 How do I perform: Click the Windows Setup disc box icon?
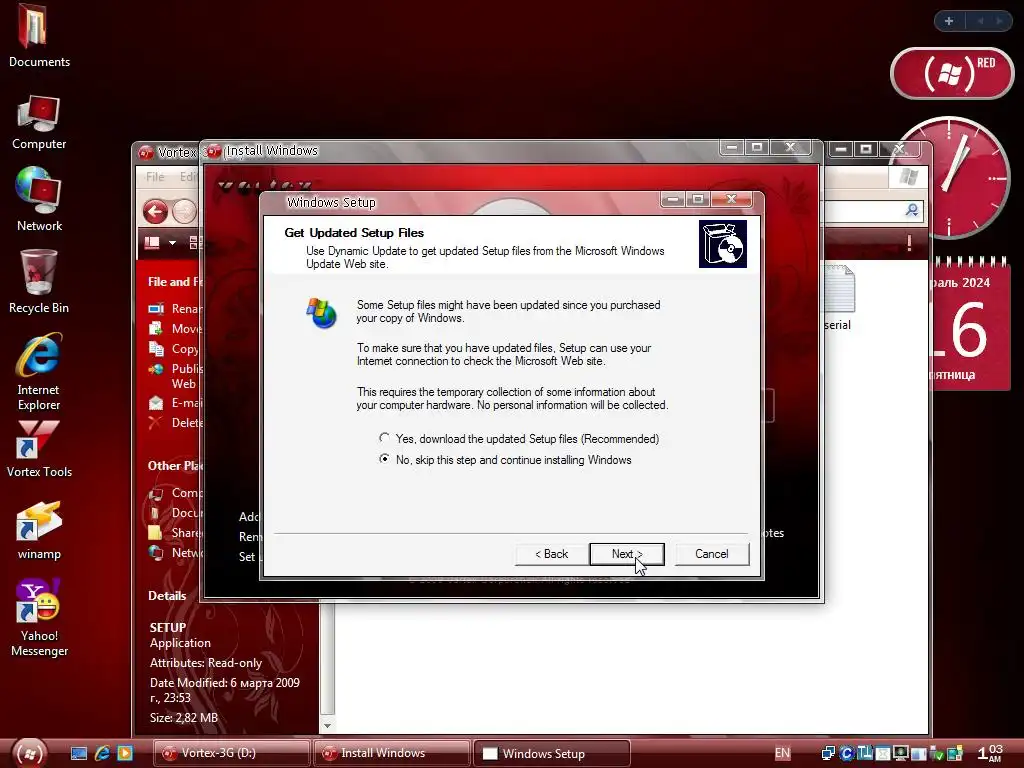722,244
